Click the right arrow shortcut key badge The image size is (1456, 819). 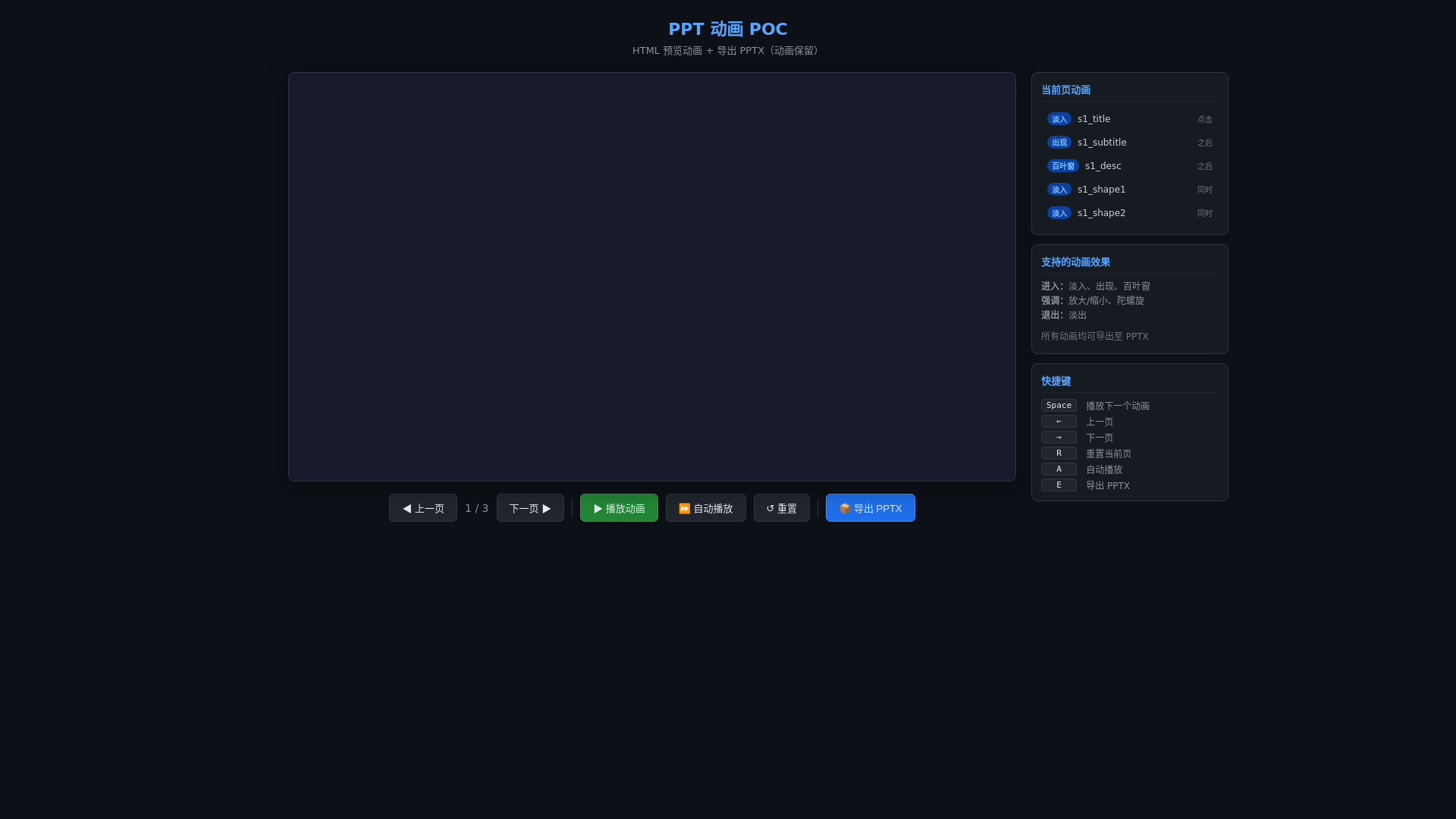tap(1059, 438)
